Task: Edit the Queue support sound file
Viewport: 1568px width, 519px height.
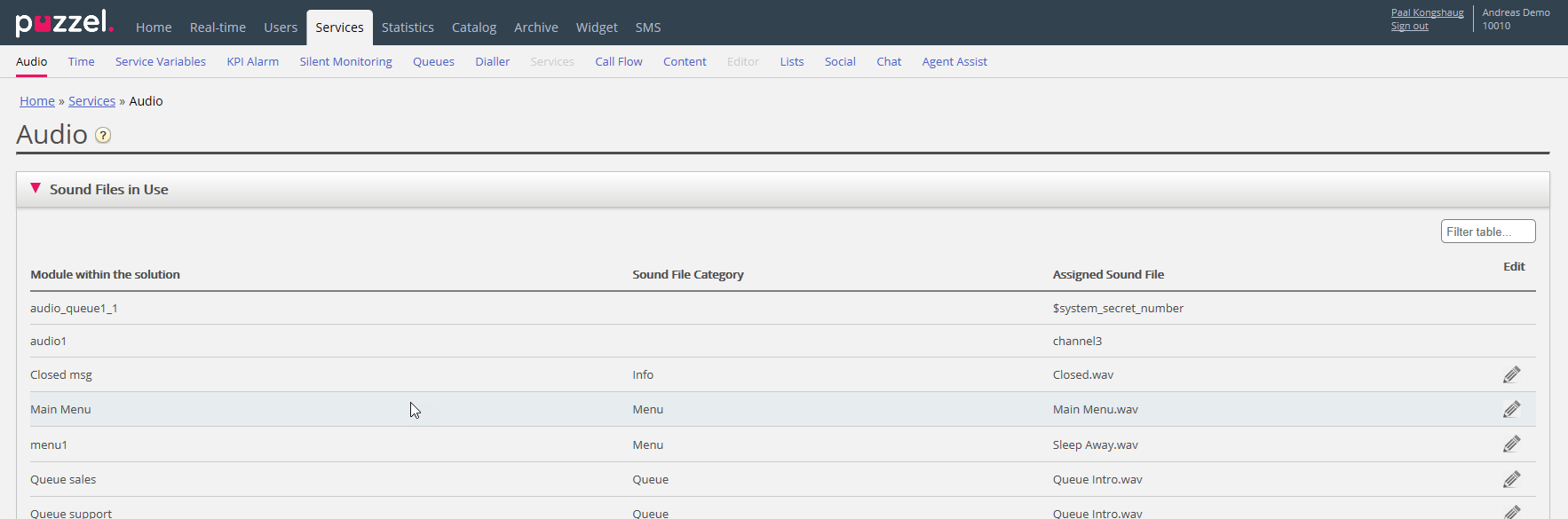Action: click(x=1511, y=511)
